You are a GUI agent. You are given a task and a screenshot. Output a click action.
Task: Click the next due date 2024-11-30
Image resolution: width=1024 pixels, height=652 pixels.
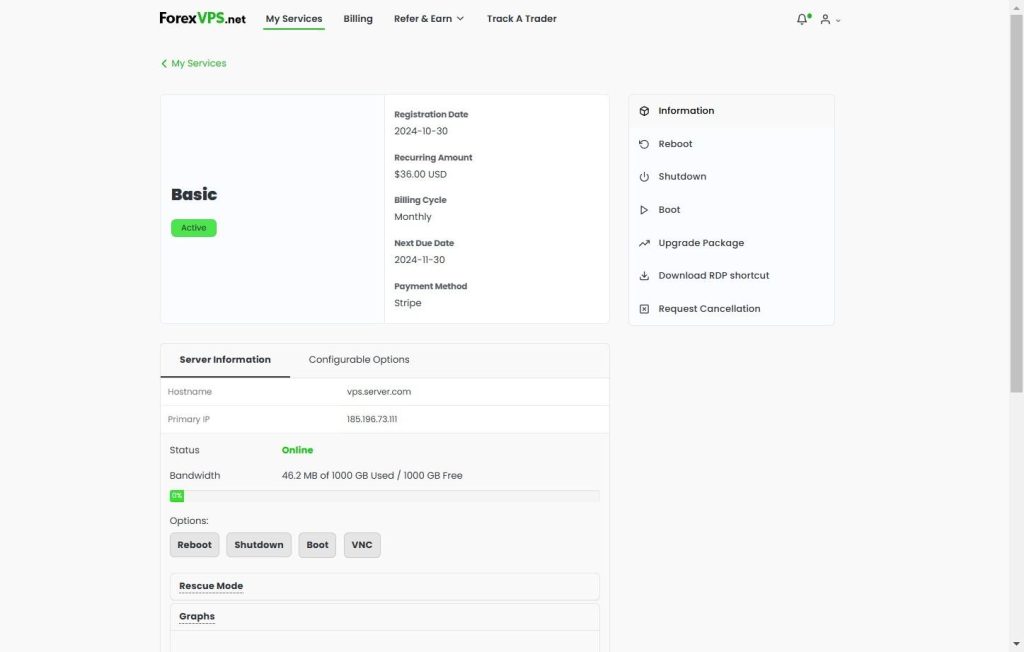click(419, 260)
